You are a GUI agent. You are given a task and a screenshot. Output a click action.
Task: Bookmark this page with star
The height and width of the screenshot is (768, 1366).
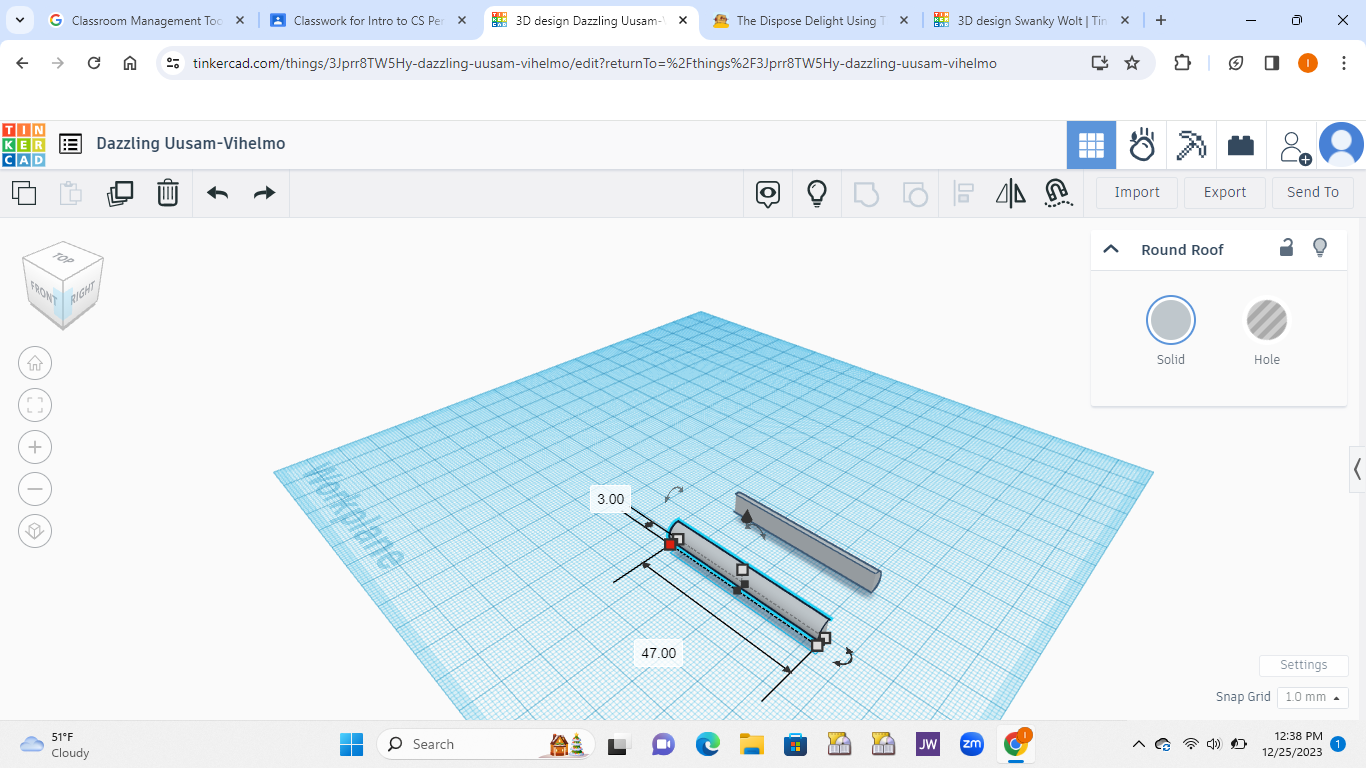[1132, 63]
